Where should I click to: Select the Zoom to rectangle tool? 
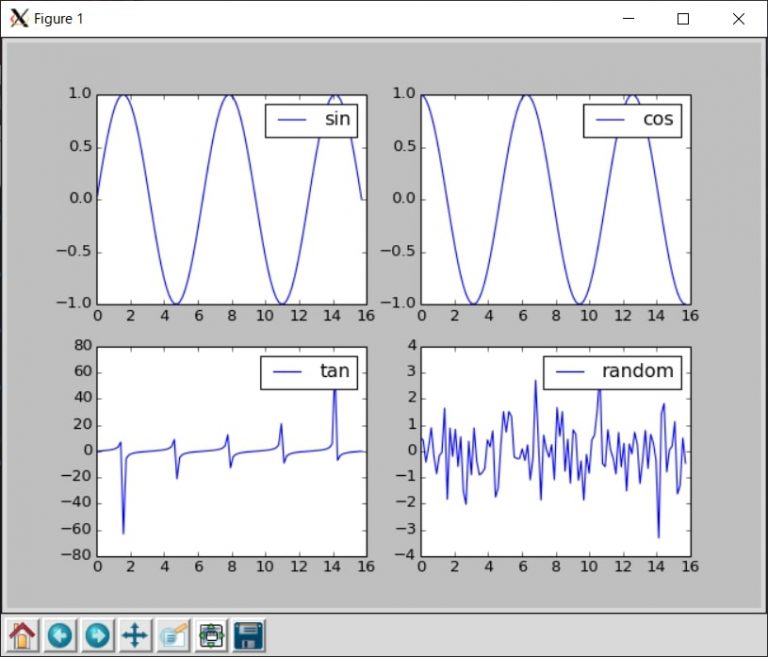pos(173,635)
